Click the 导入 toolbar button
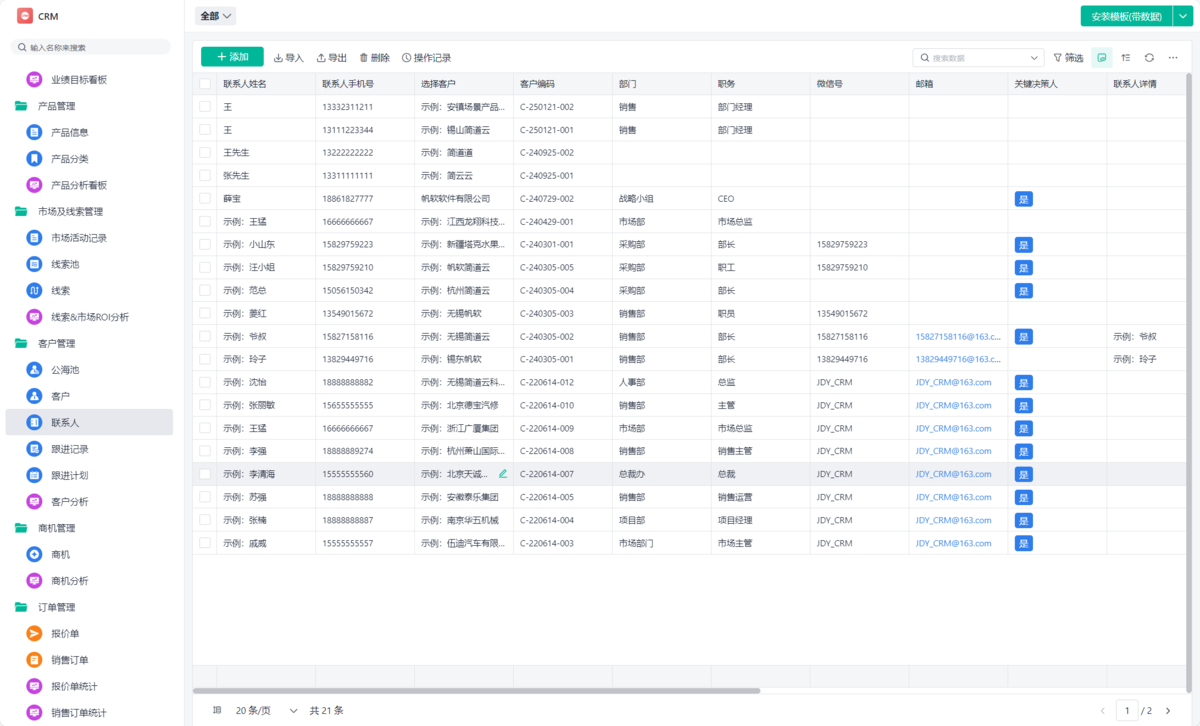This screenshot has width=1200, height=726. (289, 58)
